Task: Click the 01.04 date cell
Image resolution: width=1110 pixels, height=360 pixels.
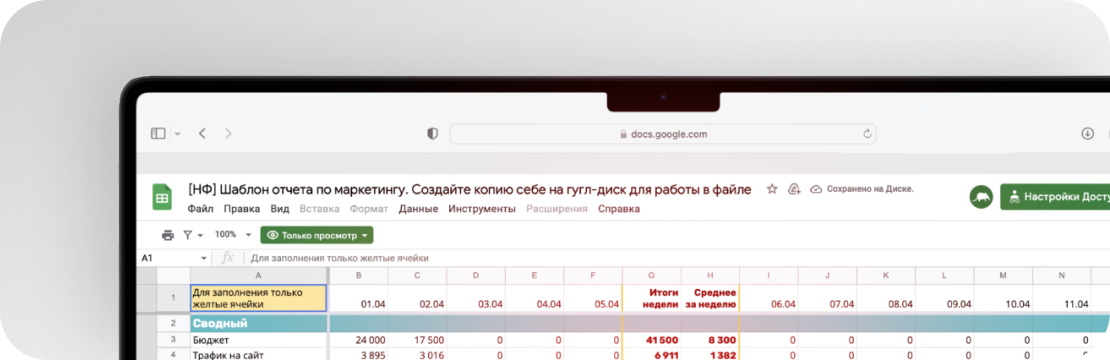Action: pos(359,298)
